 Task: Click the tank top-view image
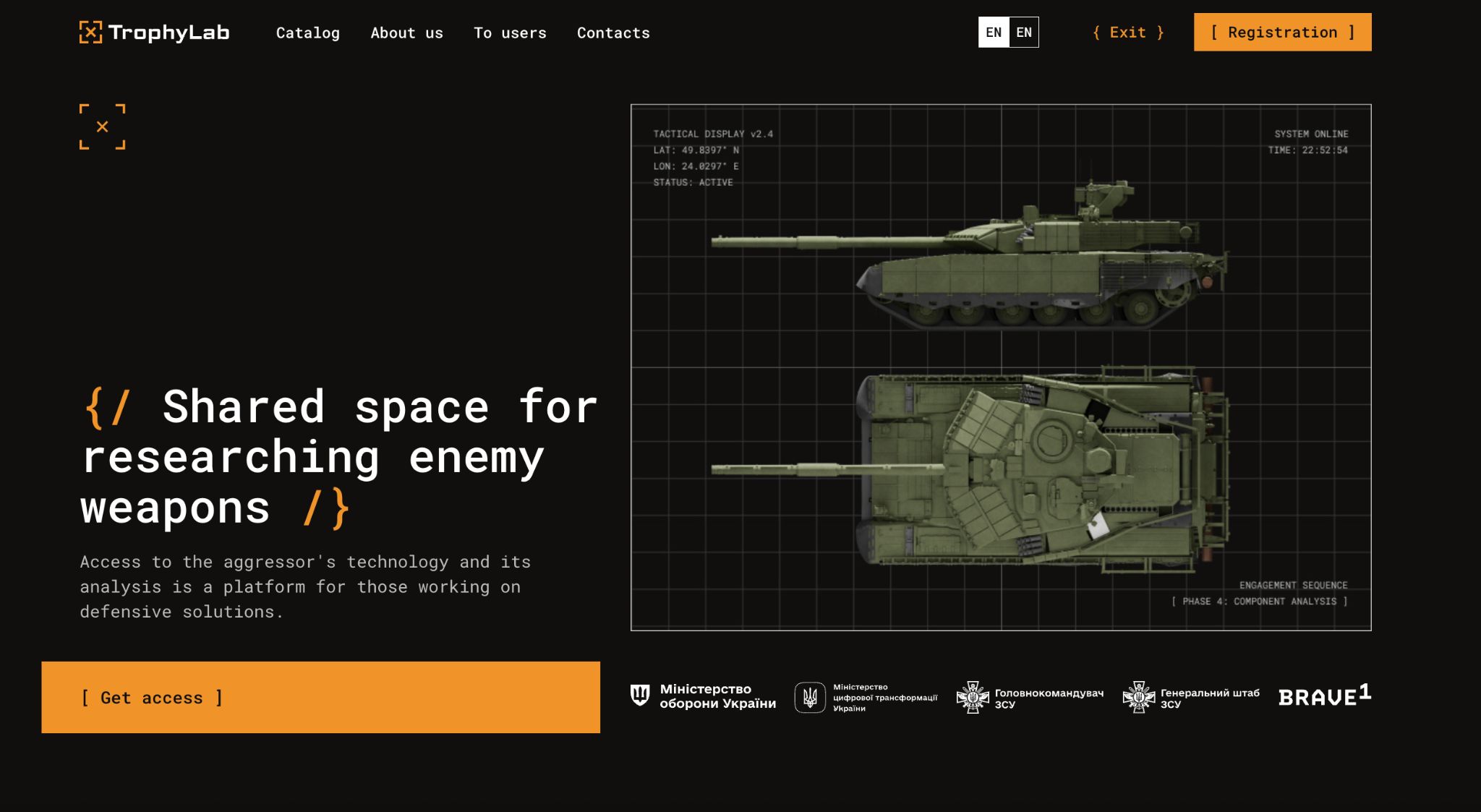click(x=969, y=470)
